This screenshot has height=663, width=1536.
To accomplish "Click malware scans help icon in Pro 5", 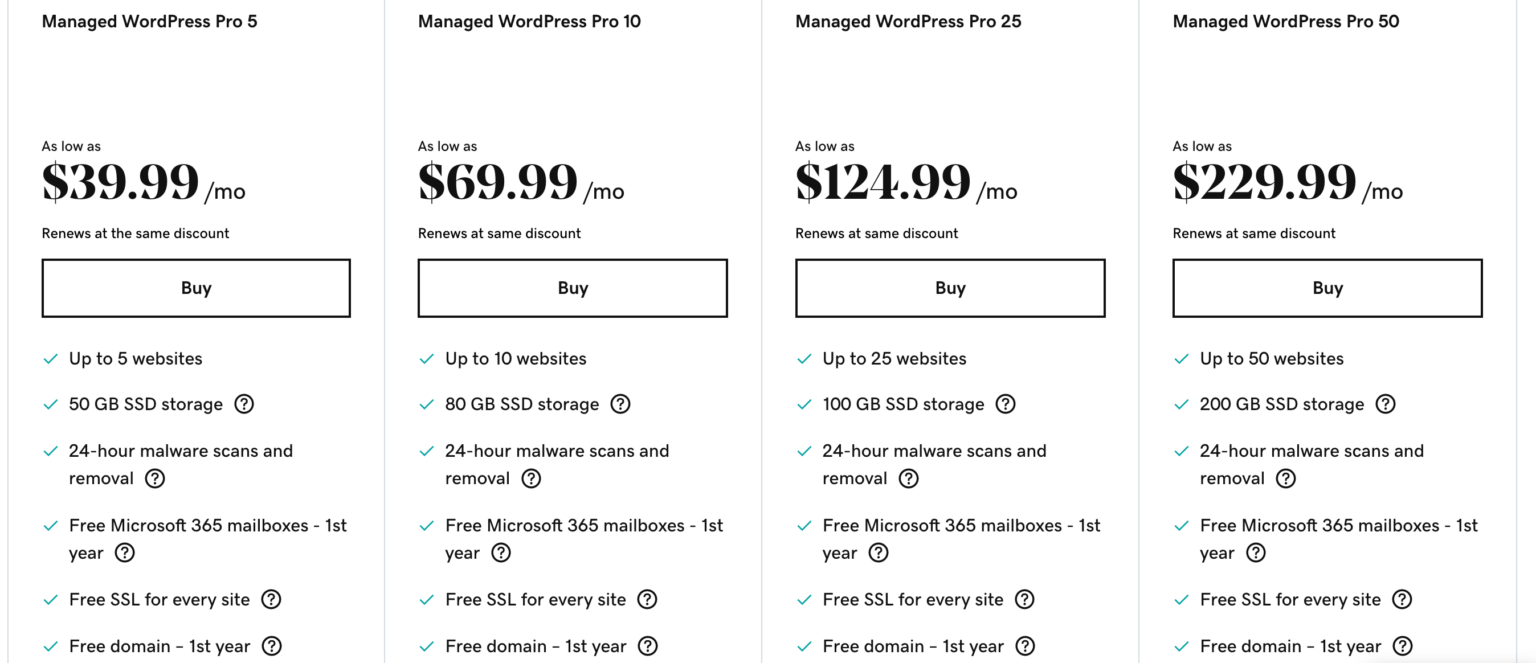I will tap(154, 478).
